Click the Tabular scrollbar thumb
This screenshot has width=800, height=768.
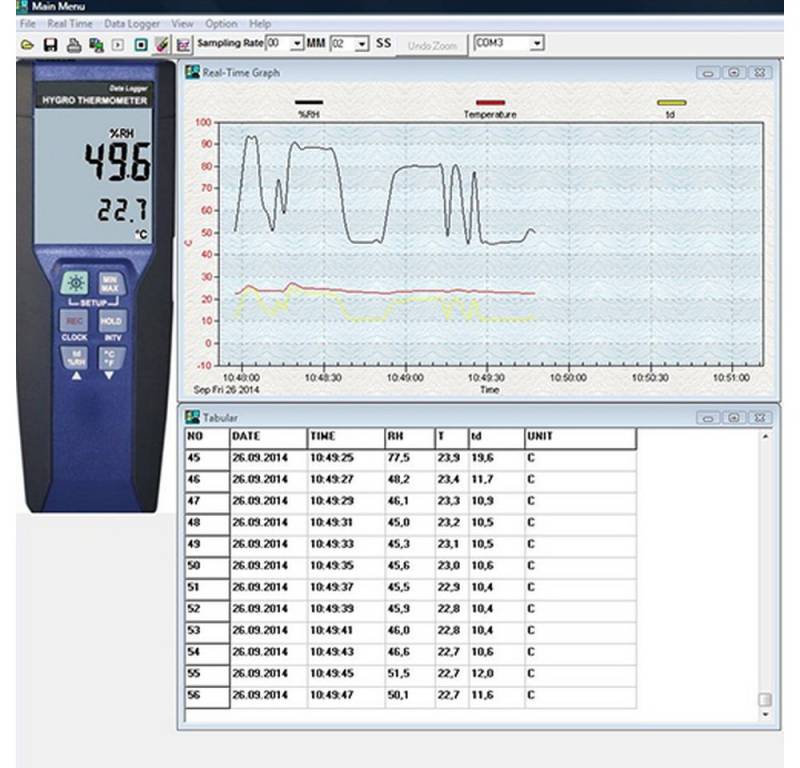(765, 699)
